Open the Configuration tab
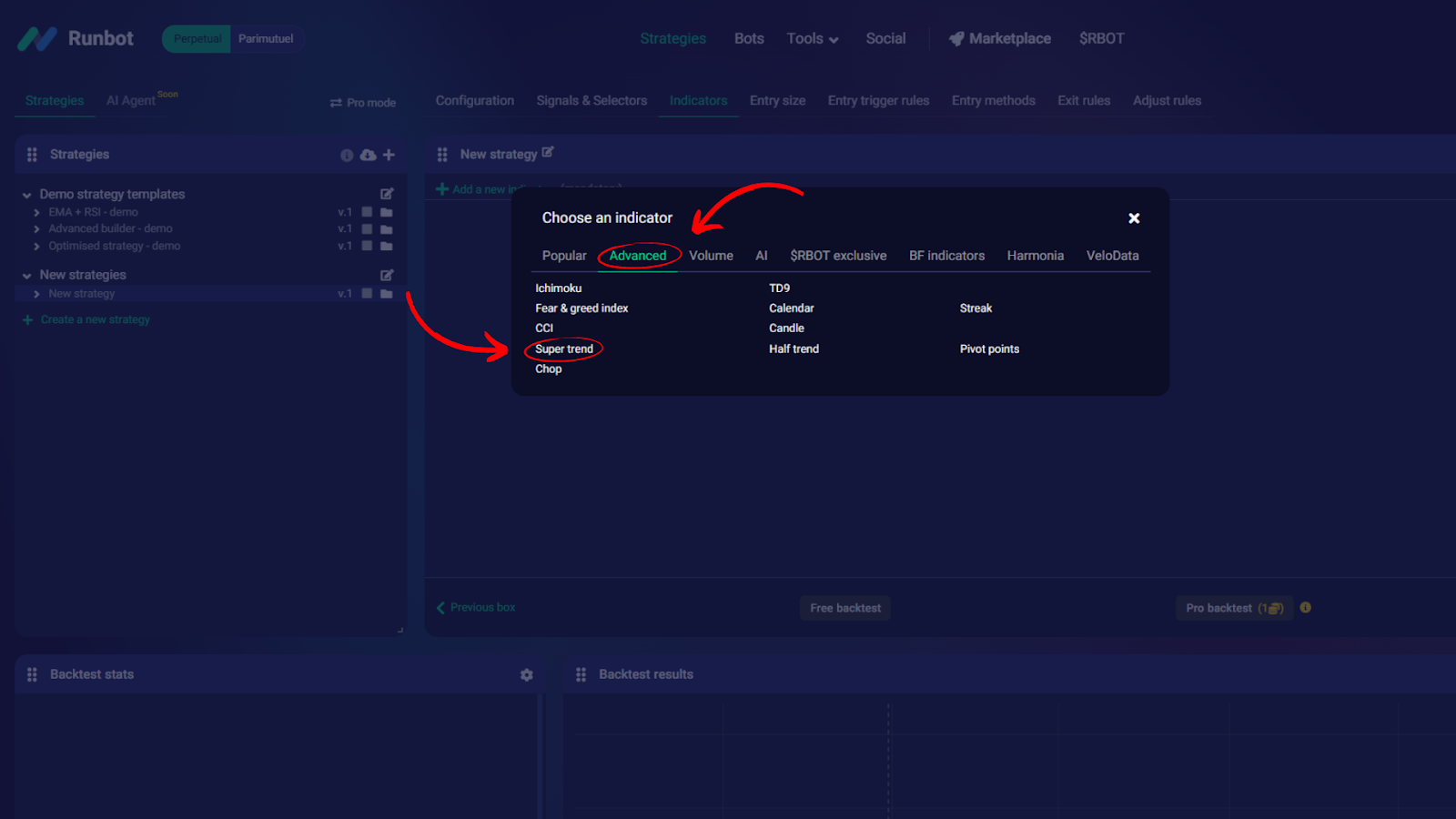 pos(475,101)
